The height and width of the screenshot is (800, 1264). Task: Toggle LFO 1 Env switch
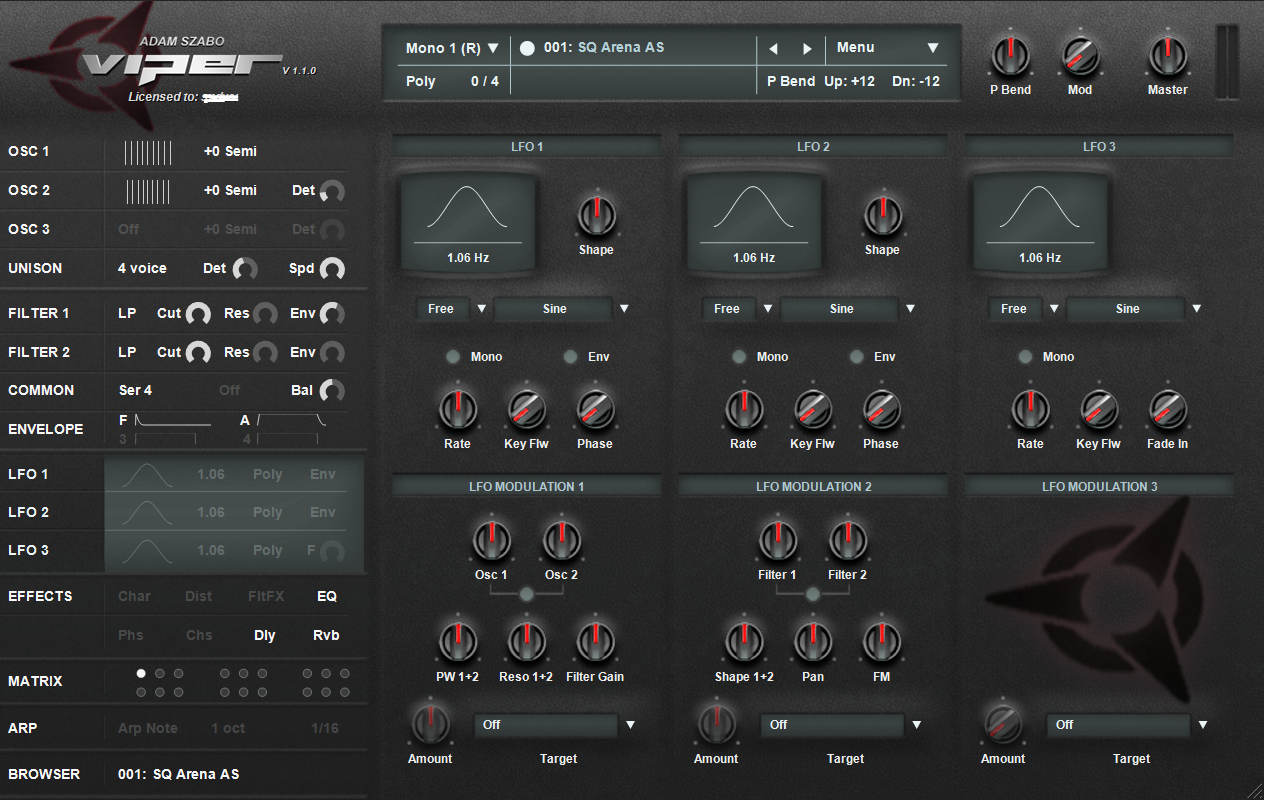point(571,357)
